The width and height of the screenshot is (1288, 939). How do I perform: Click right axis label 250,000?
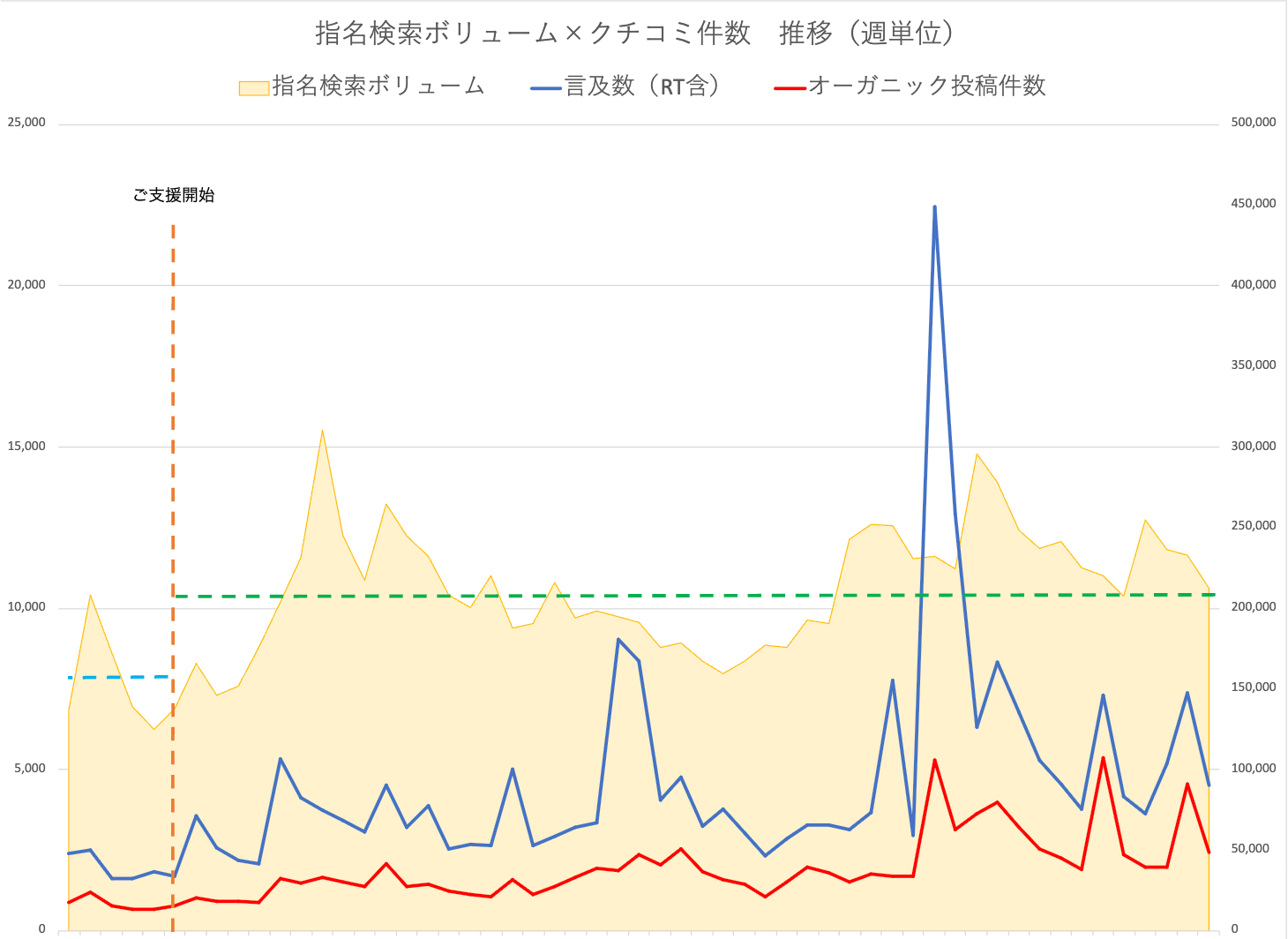tap(1253, 525)
